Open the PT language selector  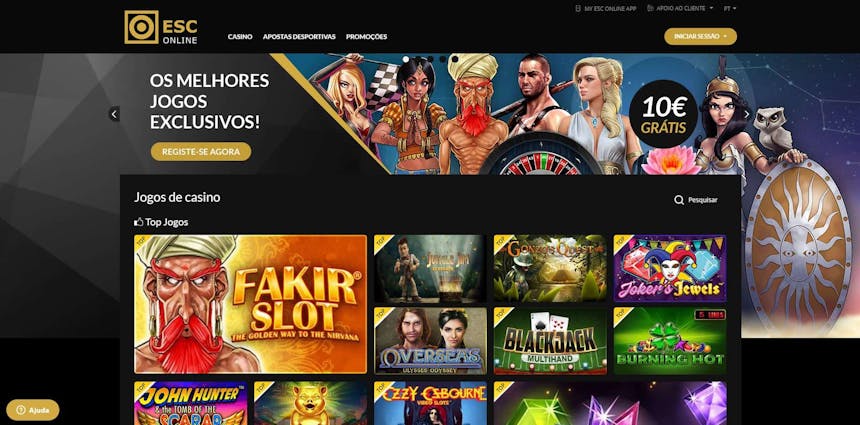coord(730,8)
